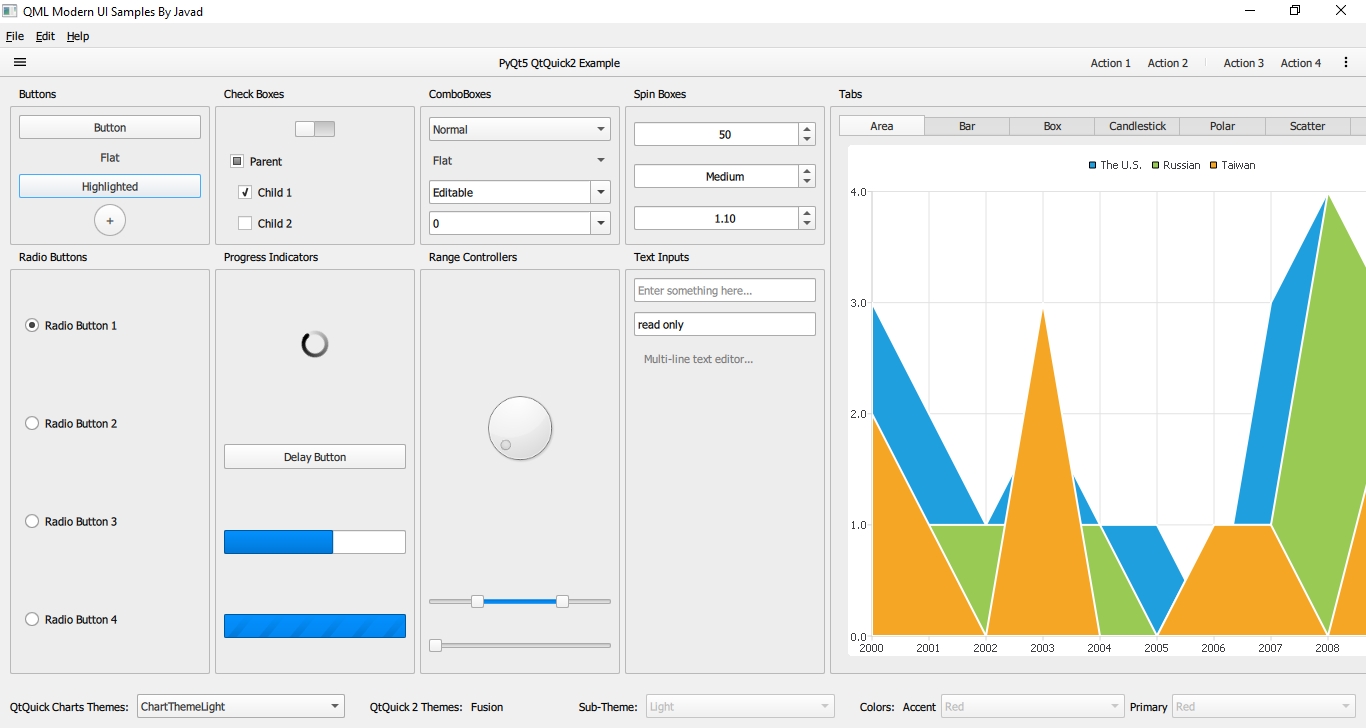The height and width of the screenshot is (728, 1366).
Task: Decrease the 1.10 spin box value
Action: point(807,224)
